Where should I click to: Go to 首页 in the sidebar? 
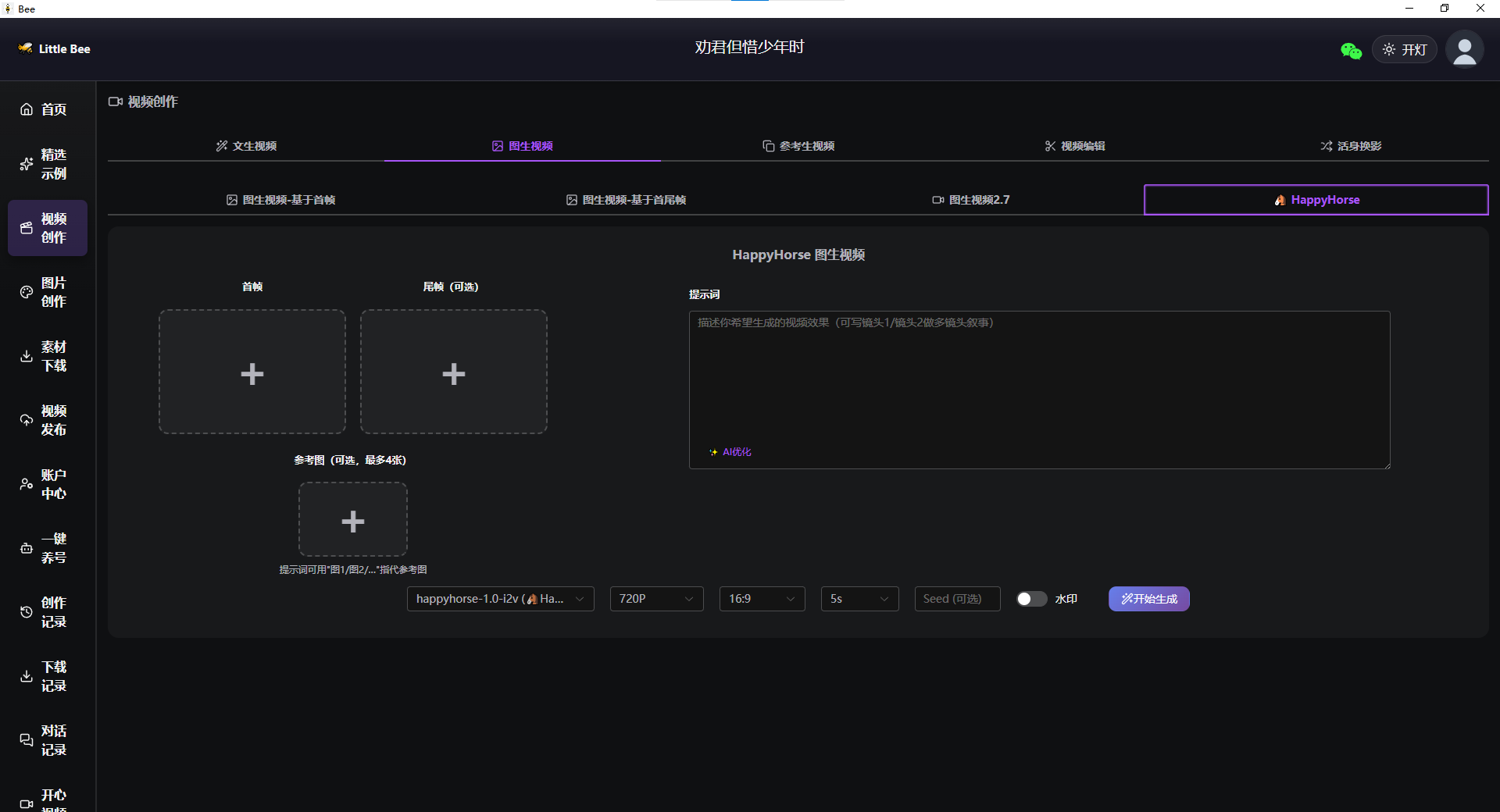48,109
